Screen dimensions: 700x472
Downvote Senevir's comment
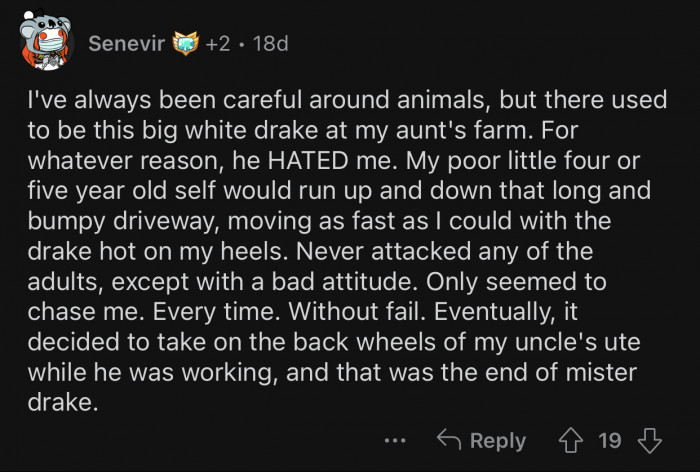(650, 441)
